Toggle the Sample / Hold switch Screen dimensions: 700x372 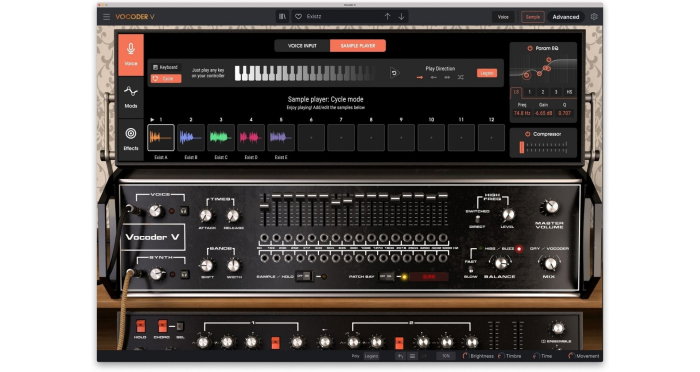coord(304,276)
